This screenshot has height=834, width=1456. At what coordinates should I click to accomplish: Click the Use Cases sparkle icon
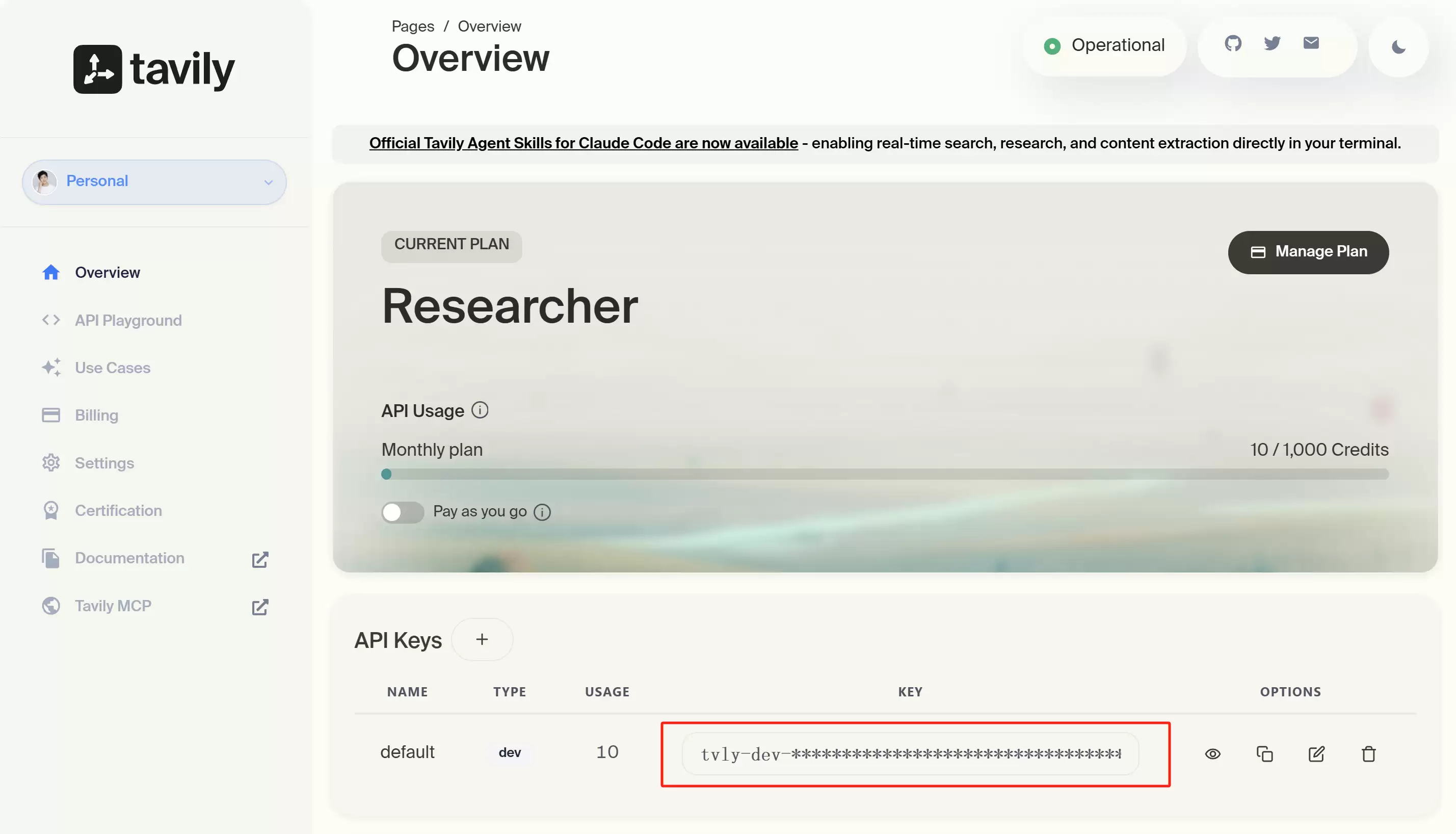pyautogui.click(x=51, y=367)
